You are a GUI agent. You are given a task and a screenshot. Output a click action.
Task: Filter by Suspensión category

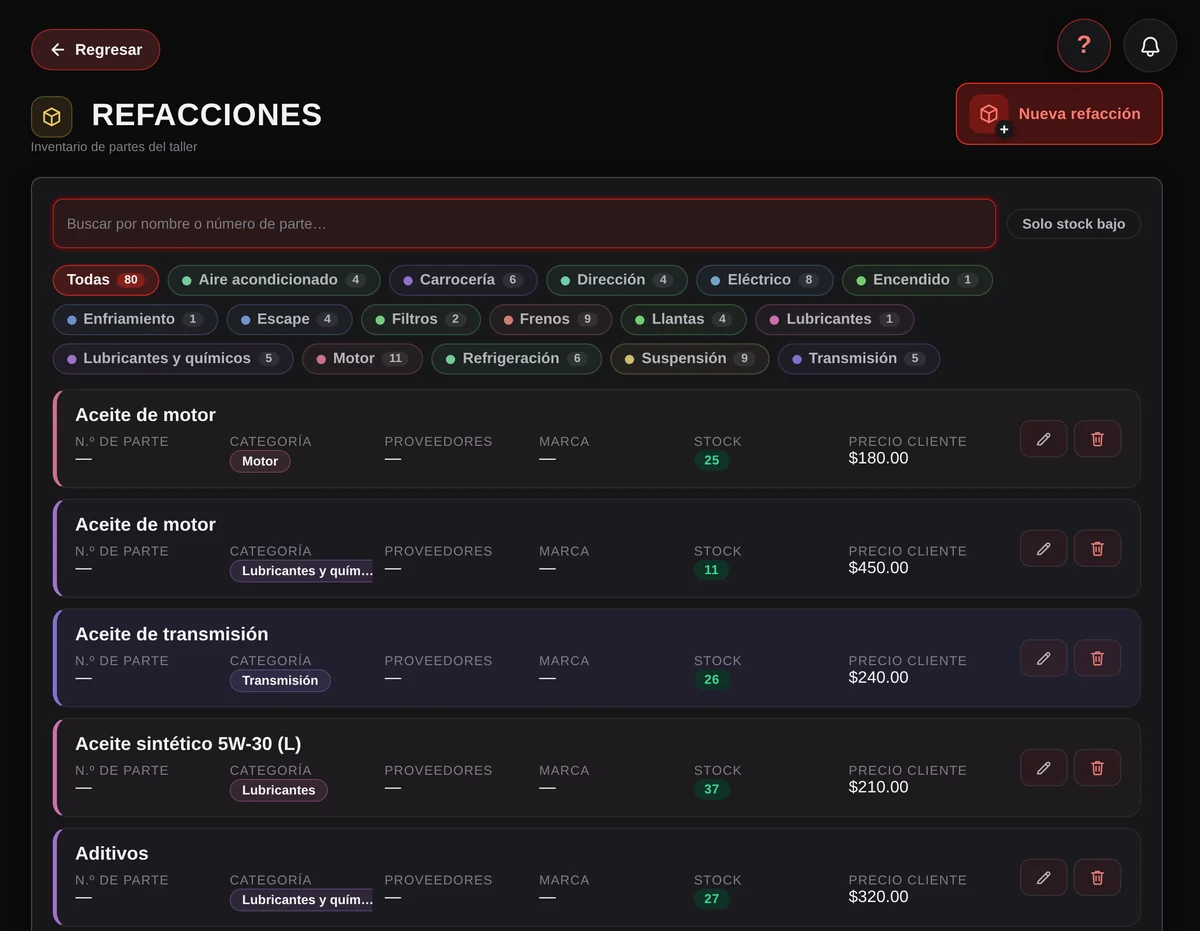(689, 359)
